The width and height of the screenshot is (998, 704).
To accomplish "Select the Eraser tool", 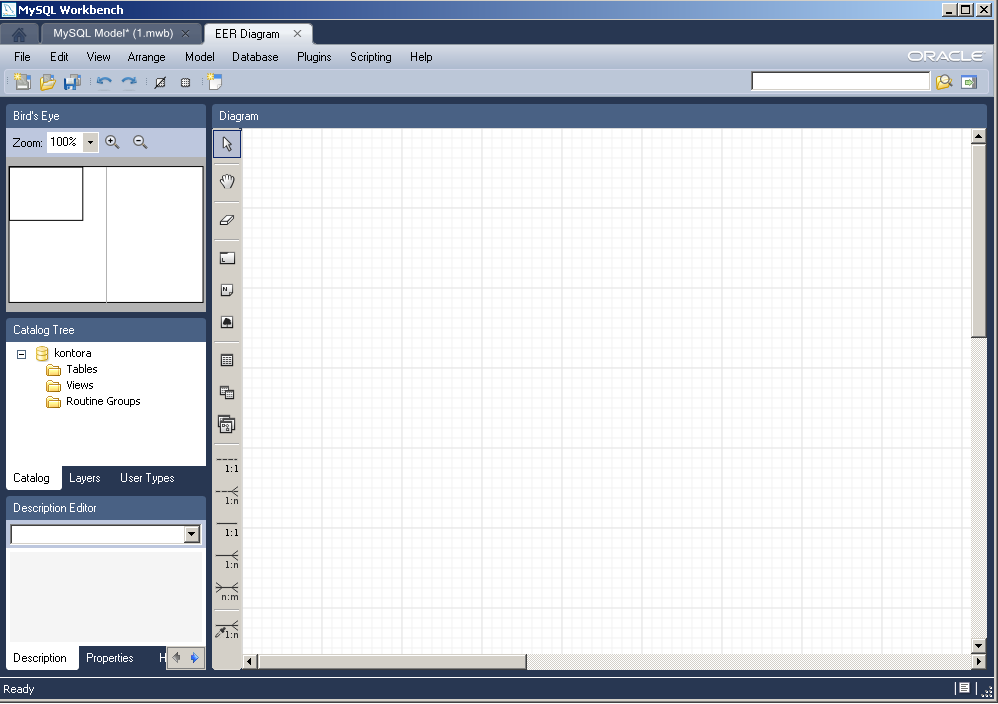I will pyautogui.click(x=227, y=220).
